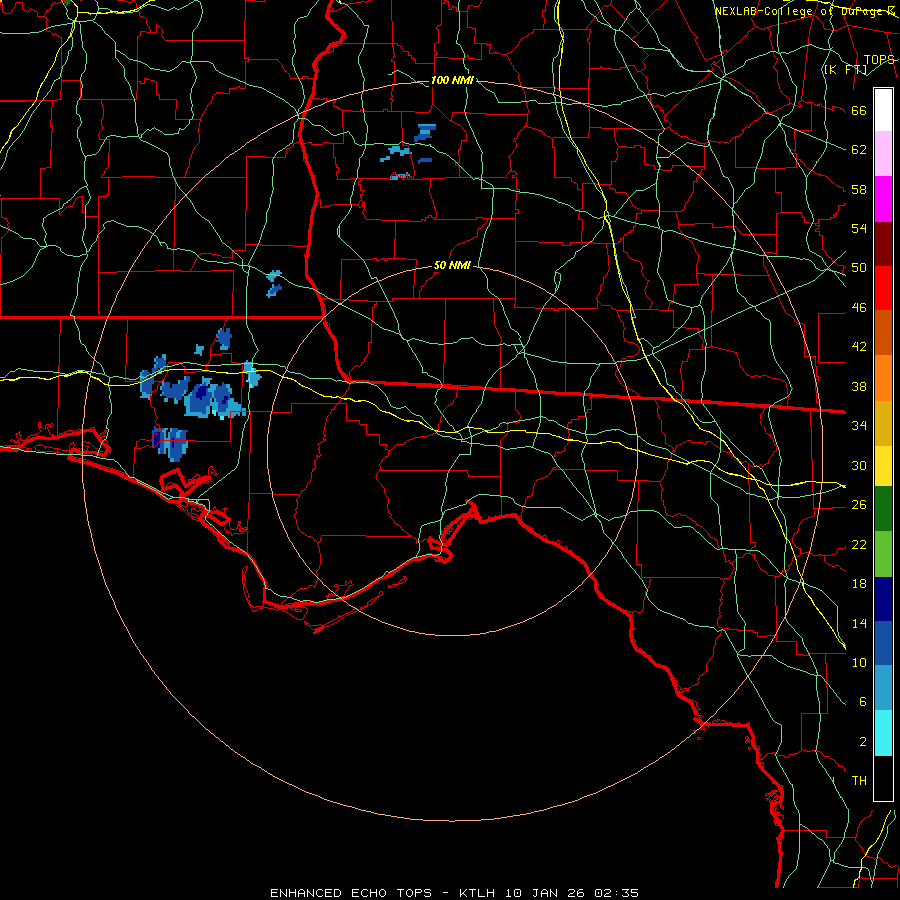Click the white swatch in the tops legend

883,110
